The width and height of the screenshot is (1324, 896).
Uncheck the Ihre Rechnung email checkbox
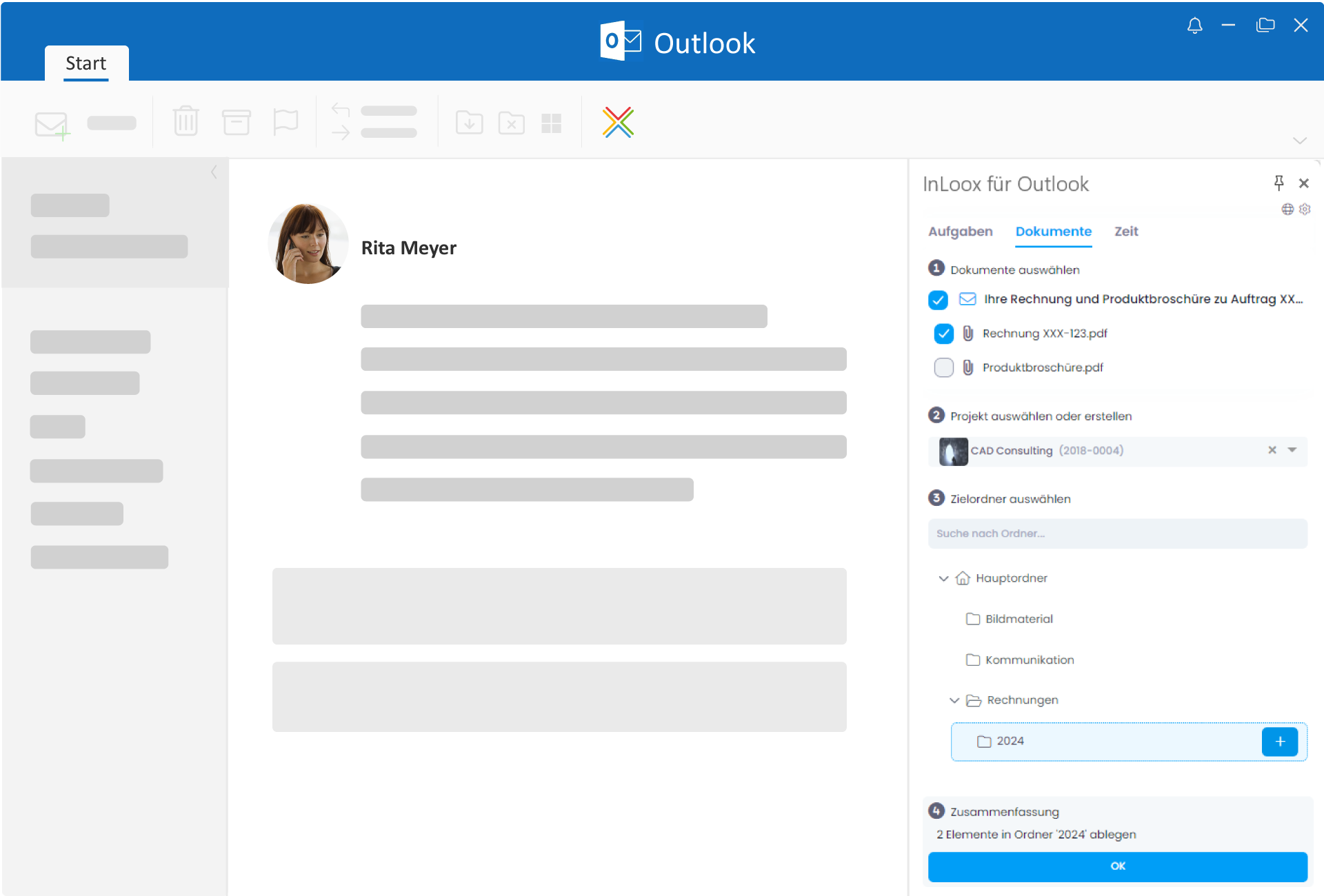tap(938, 300)
